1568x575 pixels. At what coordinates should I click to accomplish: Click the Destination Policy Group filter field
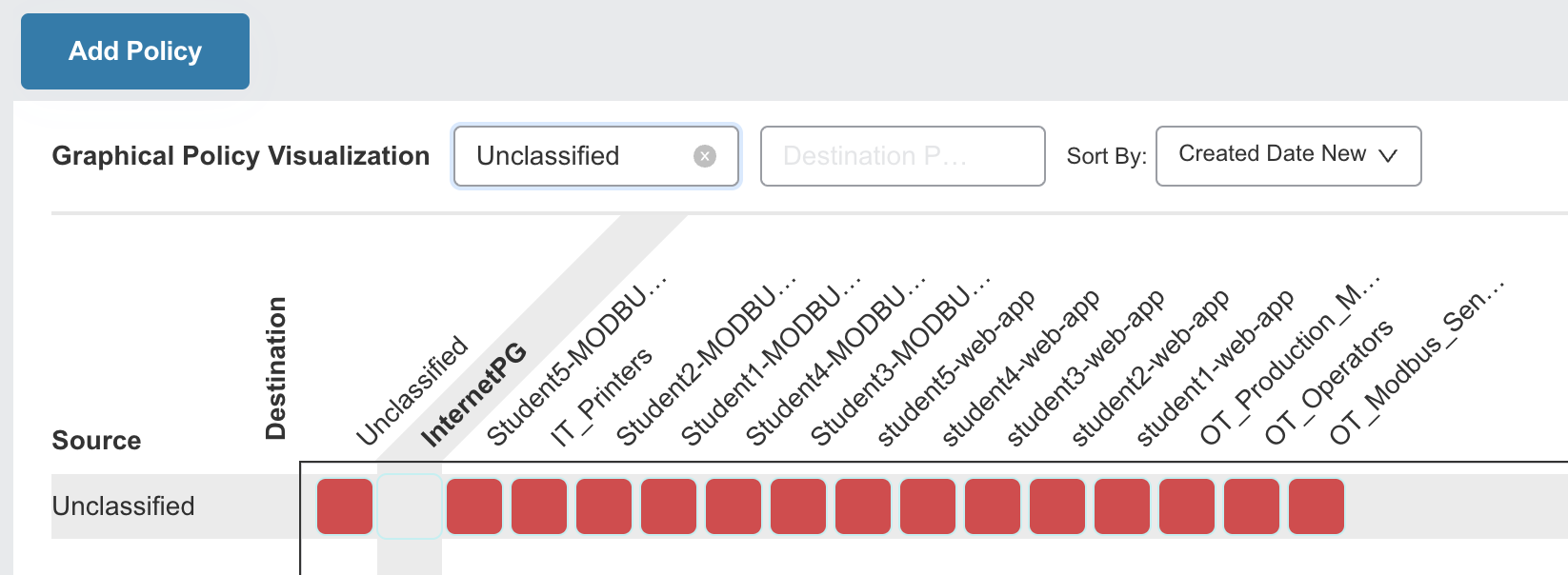(903, 156)
